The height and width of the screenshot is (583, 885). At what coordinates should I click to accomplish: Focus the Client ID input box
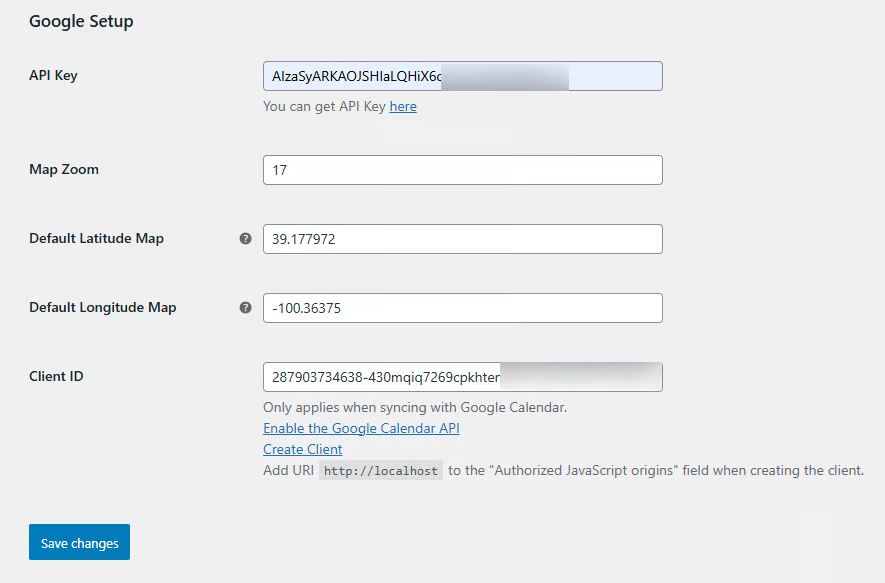point(462,377)
